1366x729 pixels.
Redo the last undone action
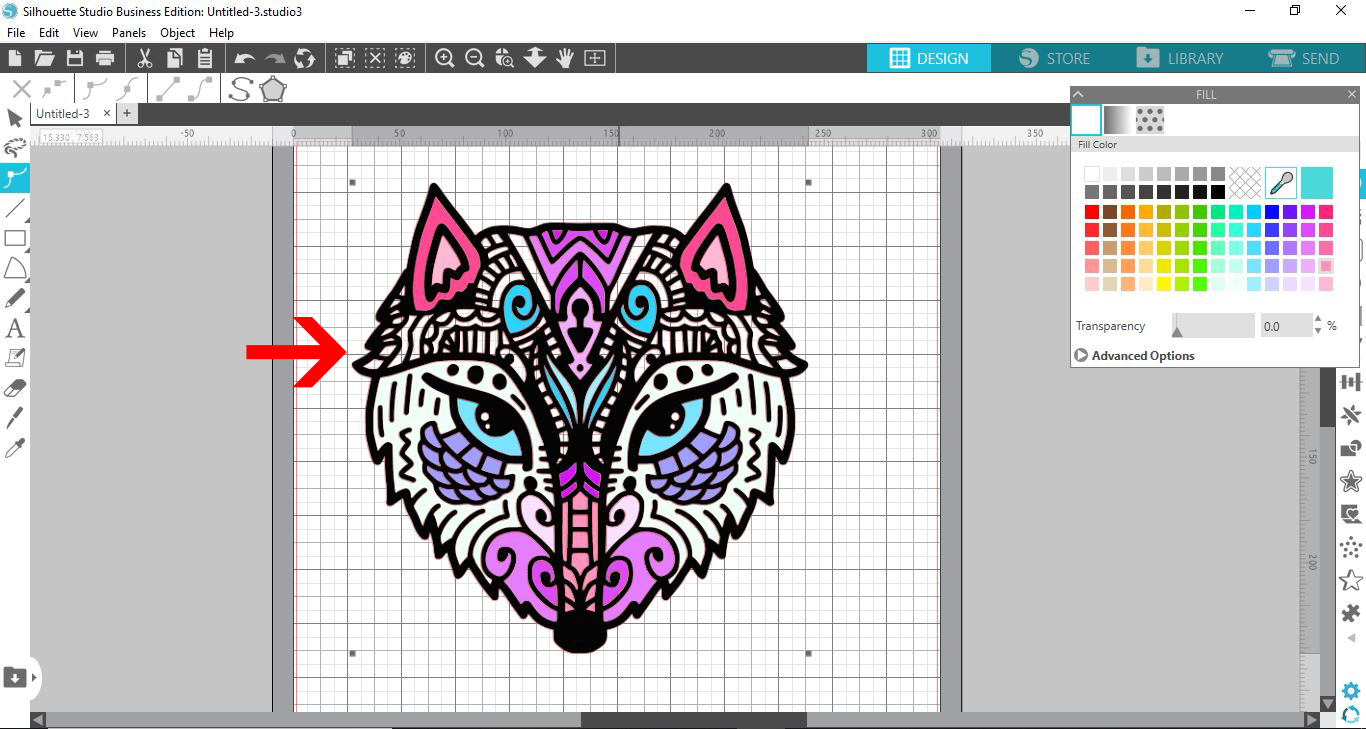(275, 58)
